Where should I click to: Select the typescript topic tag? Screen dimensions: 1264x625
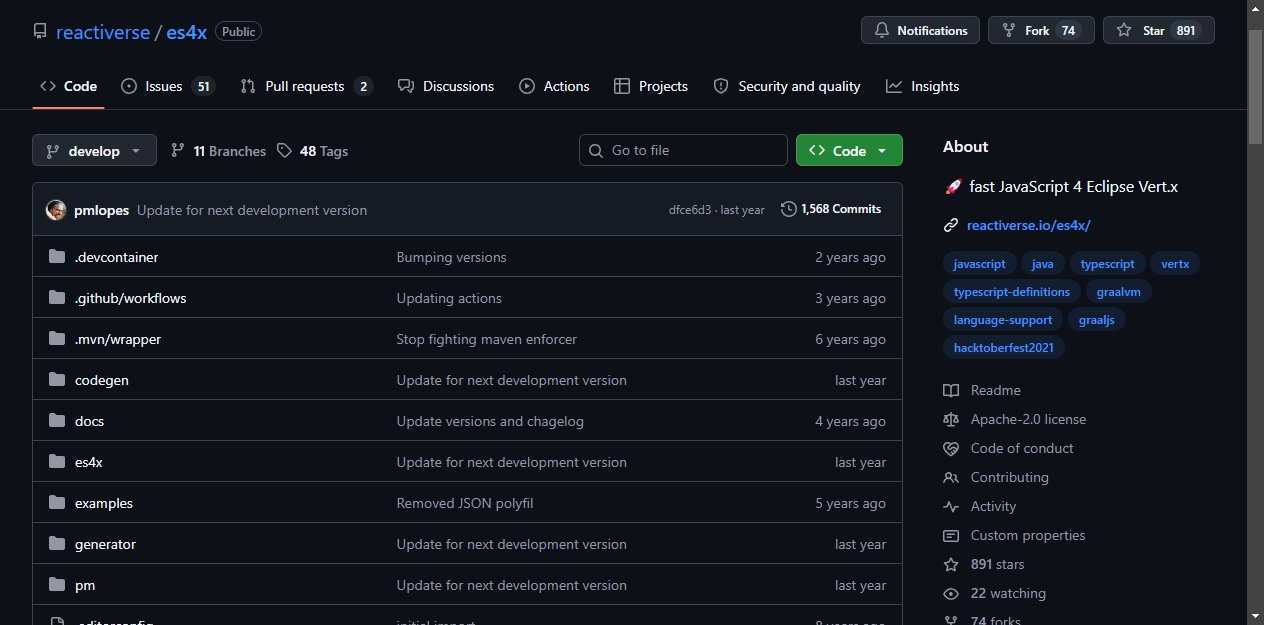(1107, 264)
